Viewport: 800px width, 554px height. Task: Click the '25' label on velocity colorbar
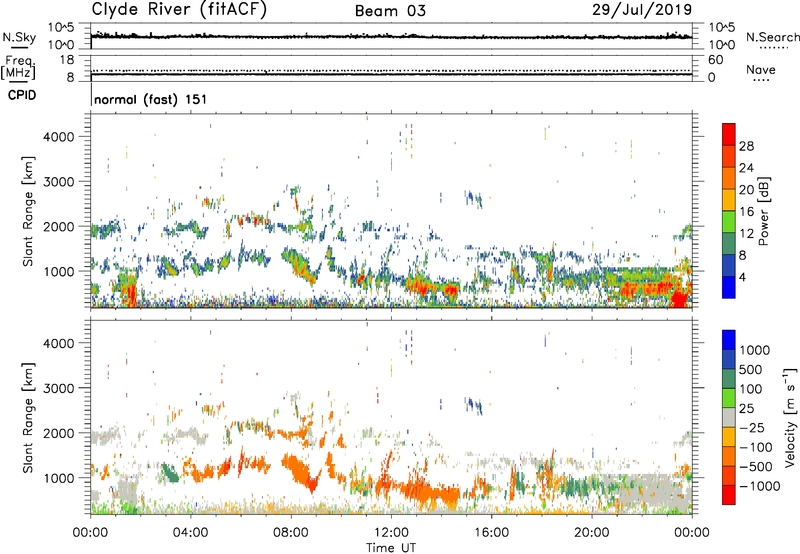(746, 409)
